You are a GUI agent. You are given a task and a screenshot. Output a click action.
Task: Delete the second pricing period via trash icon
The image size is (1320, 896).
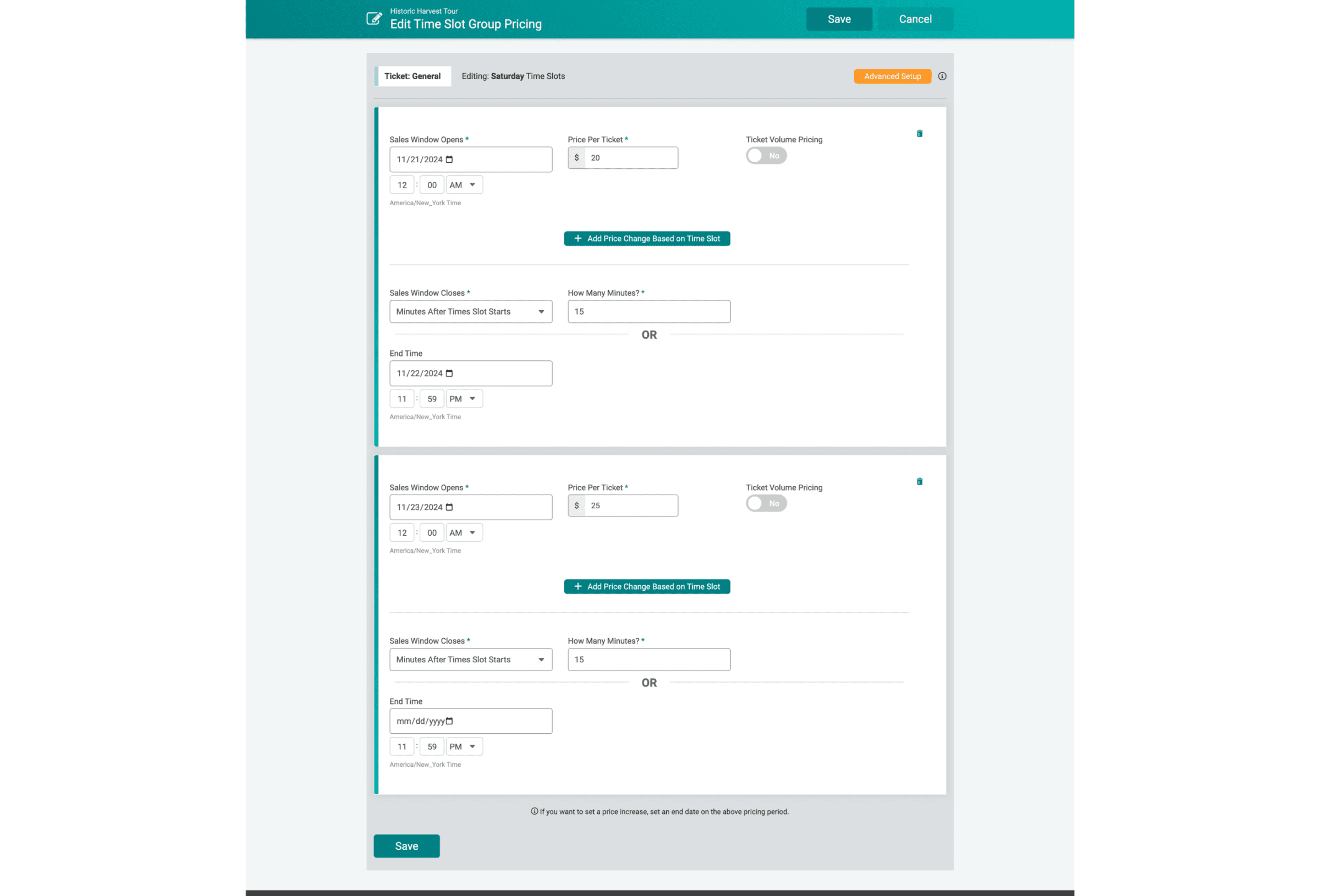(x=920, y=481)
